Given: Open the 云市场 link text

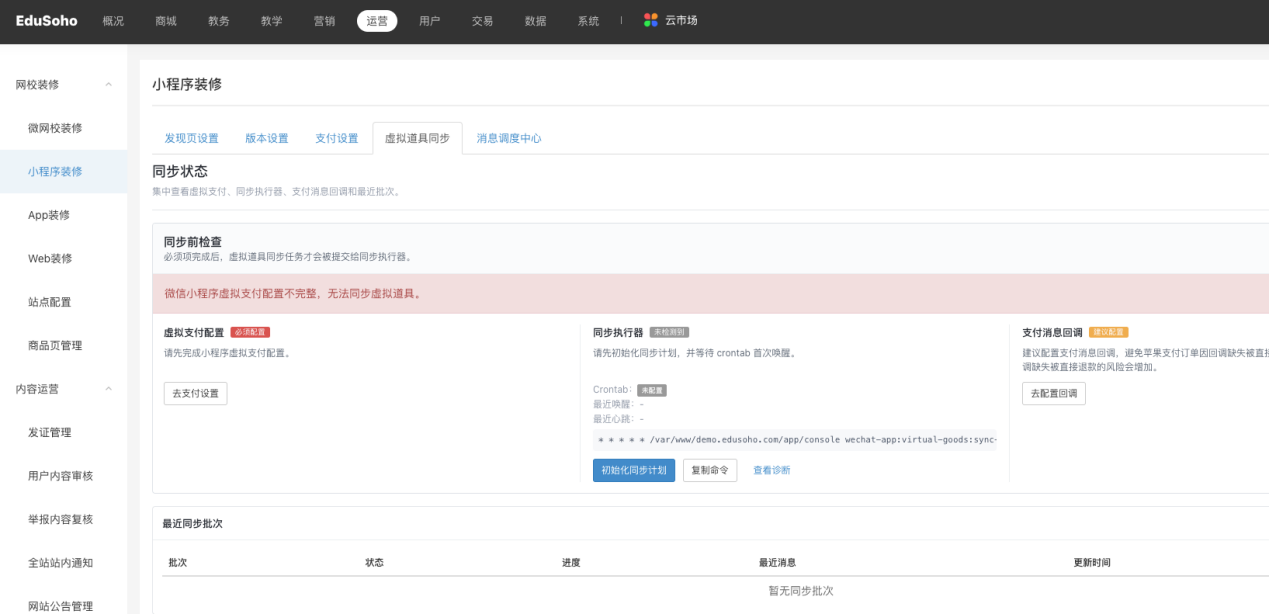Looking at the screenshot, I should tap(681, 20).
